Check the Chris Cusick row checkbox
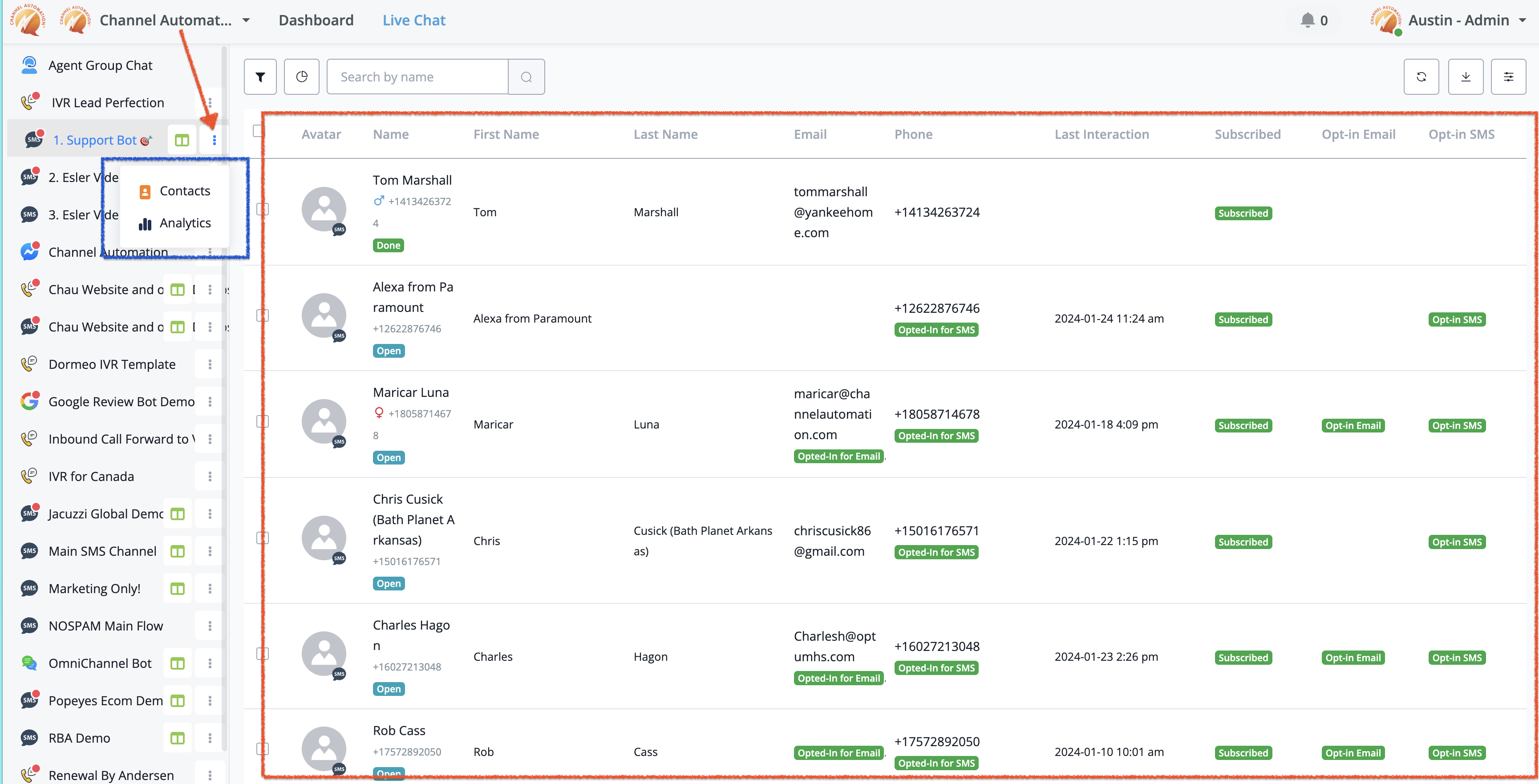This screenshot has height=784, width=1539. coord(262,538)
